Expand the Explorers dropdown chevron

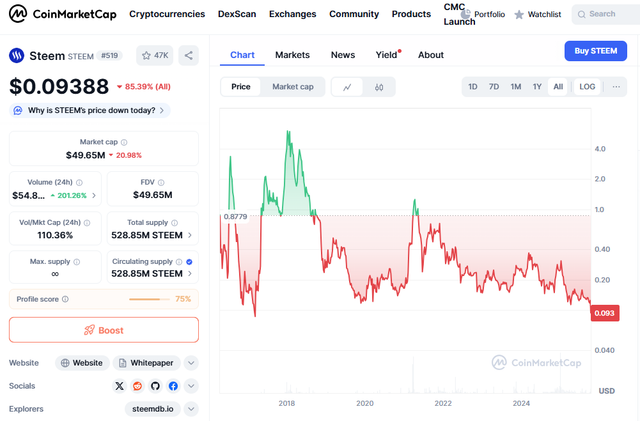click(x=191, y=408)
